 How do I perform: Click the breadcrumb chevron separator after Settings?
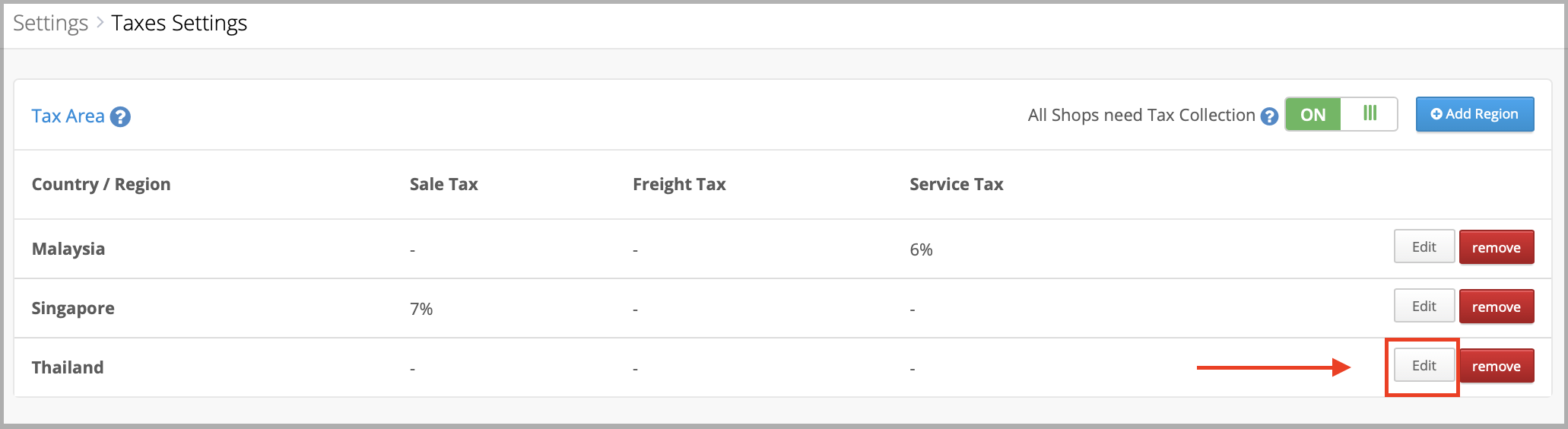tap(100, 24)
